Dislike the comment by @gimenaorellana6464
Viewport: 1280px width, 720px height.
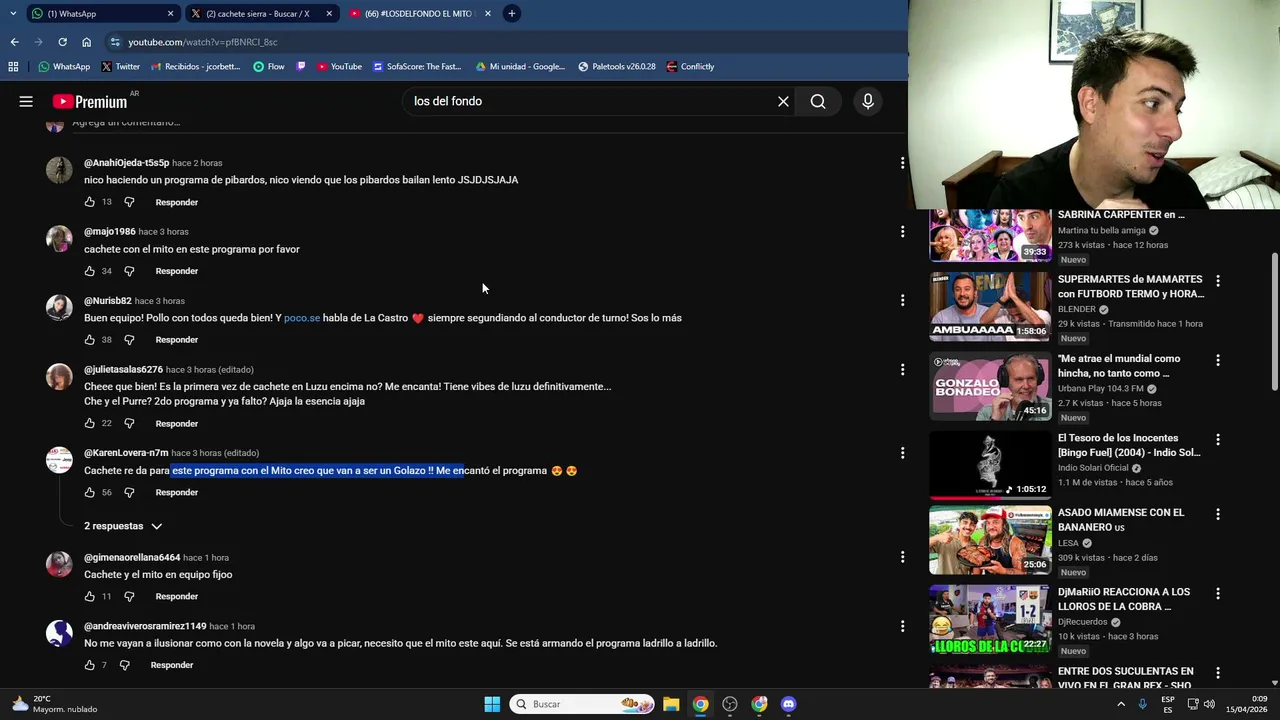(129, 596)
